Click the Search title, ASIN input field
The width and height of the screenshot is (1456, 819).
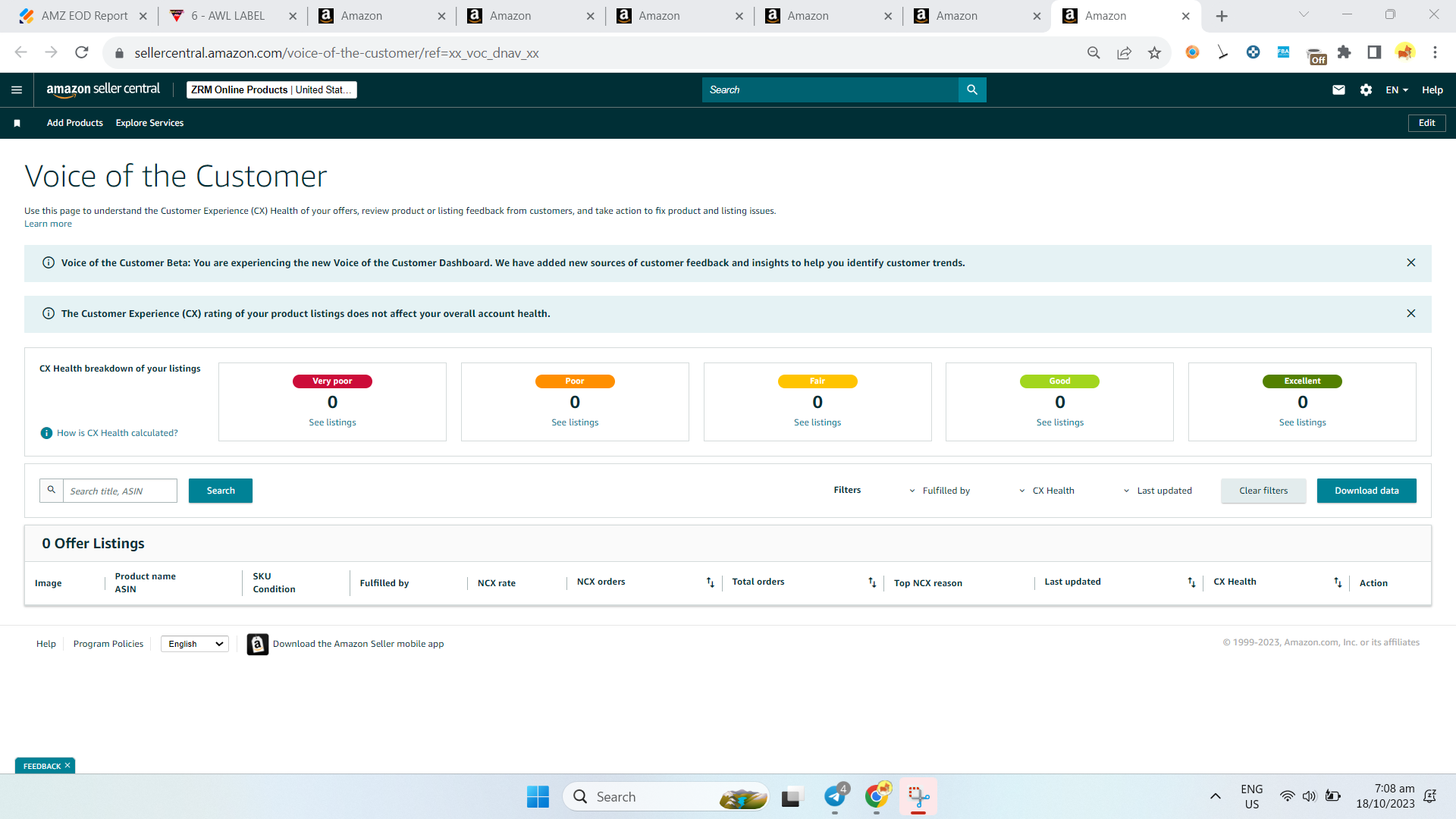120,491
